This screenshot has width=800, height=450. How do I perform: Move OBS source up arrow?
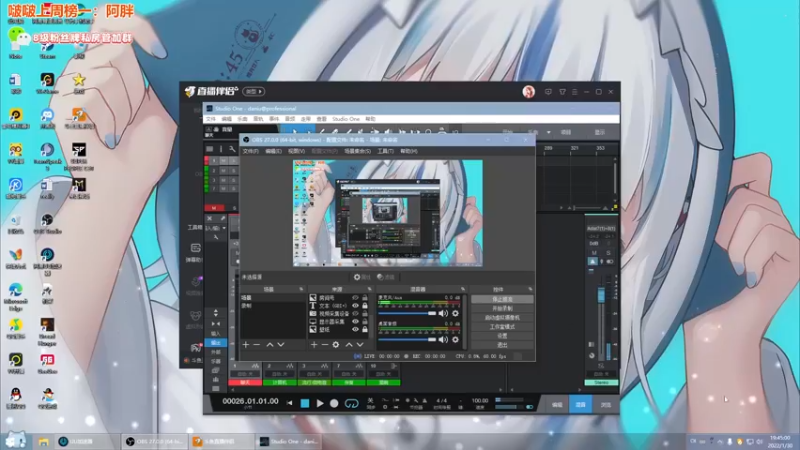349,345
